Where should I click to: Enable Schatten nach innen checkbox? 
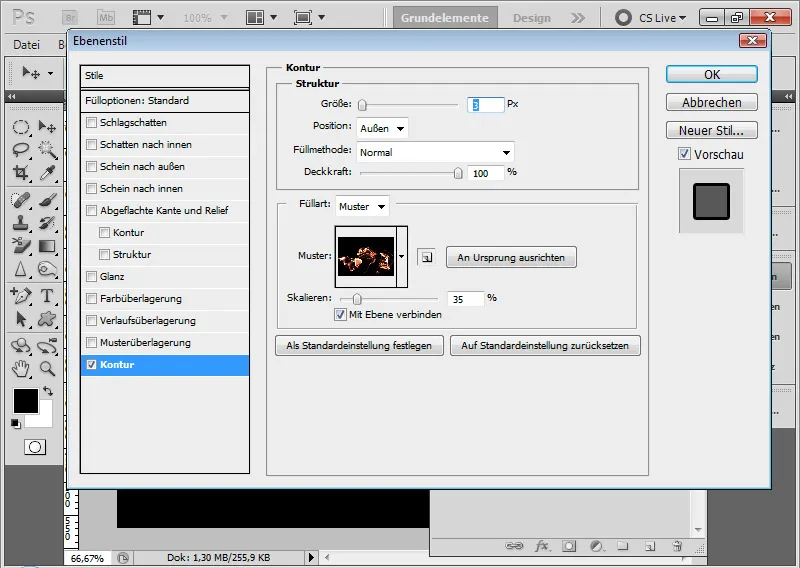click(91, 144)
